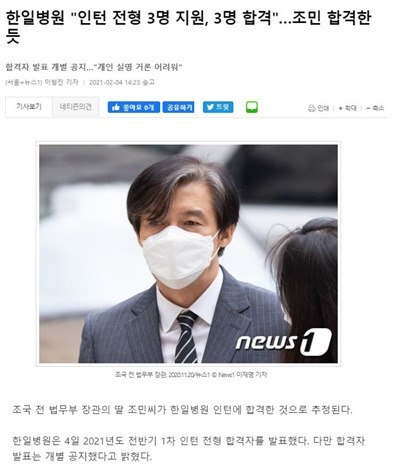Click the Facebook 좋아요 thumbs-up button
Screen dimensions: 400x475
[134, 107]
